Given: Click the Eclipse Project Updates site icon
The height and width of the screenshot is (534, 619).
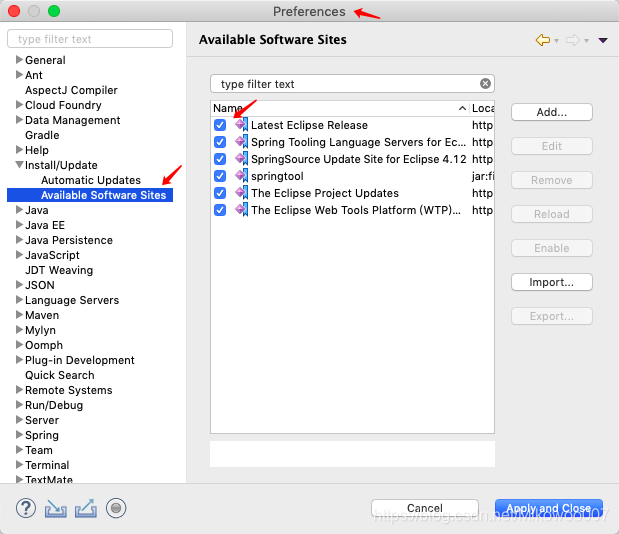Looking at the screenshot, I should [241, 193].
